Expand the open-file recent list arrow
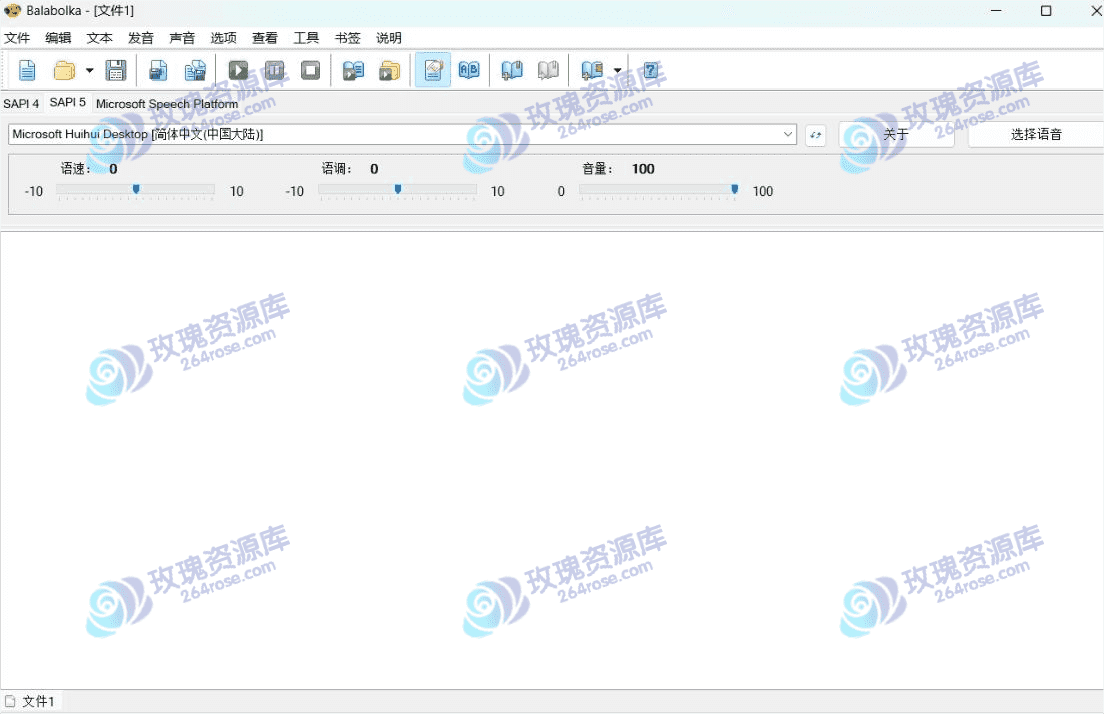This screenshot has width=1104, height=714. pyautogui.click(x=89, y=70)
